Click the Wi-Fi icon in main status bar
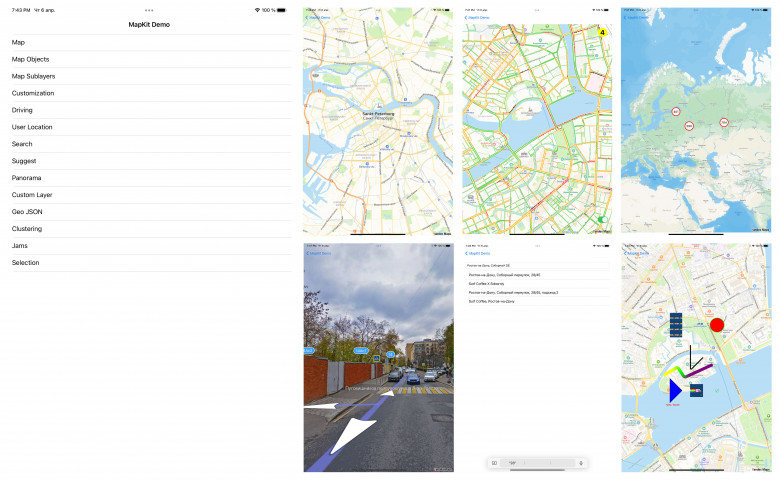Image resolution: width=780 pixels, height=480 pixels. pyautogui.click(x=257, y=10)
